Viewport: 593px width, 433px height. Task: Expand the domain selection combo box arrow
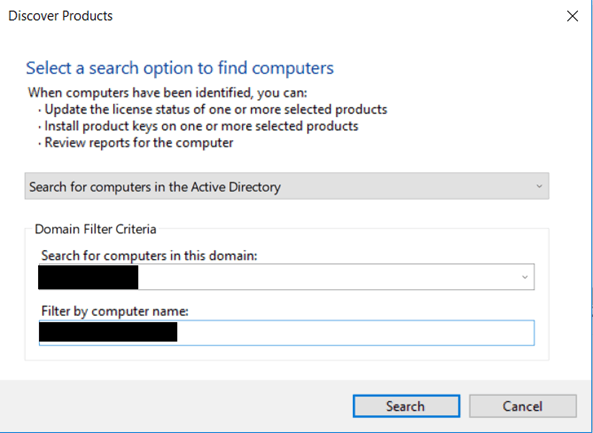point(525,277)
